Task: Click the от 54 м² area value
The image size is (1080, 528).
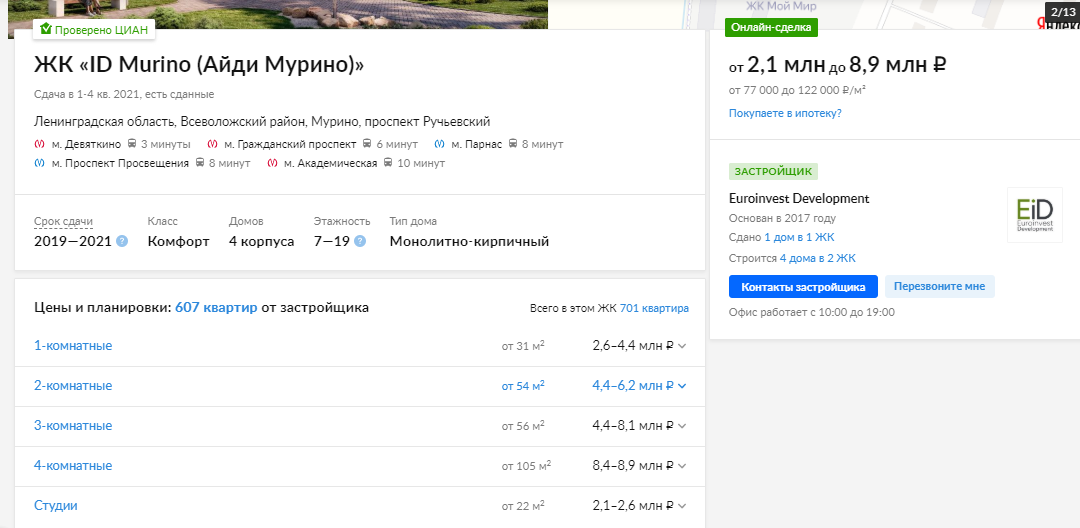Action: point(523,386)
